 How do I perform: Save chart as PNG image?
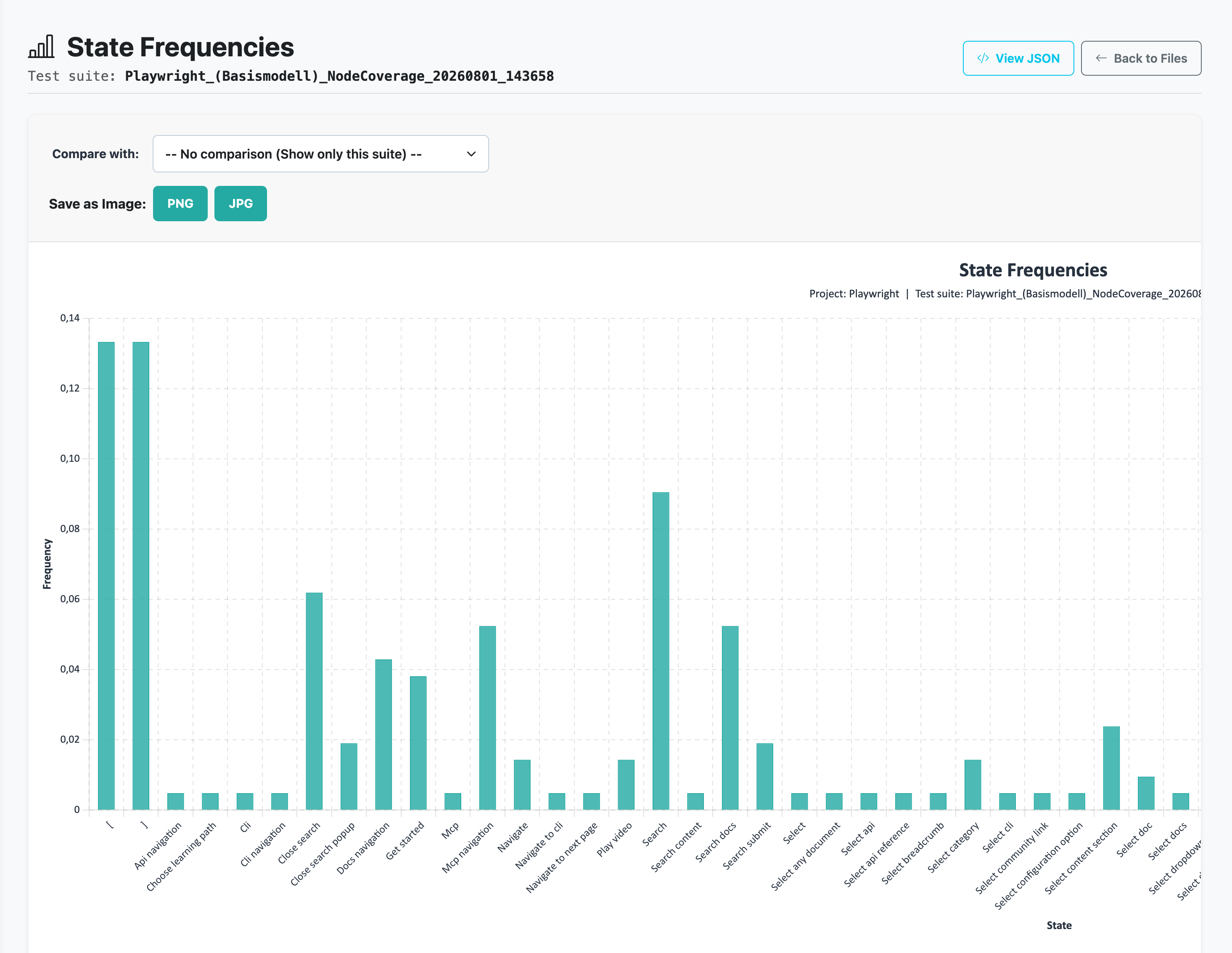[180, 203]
